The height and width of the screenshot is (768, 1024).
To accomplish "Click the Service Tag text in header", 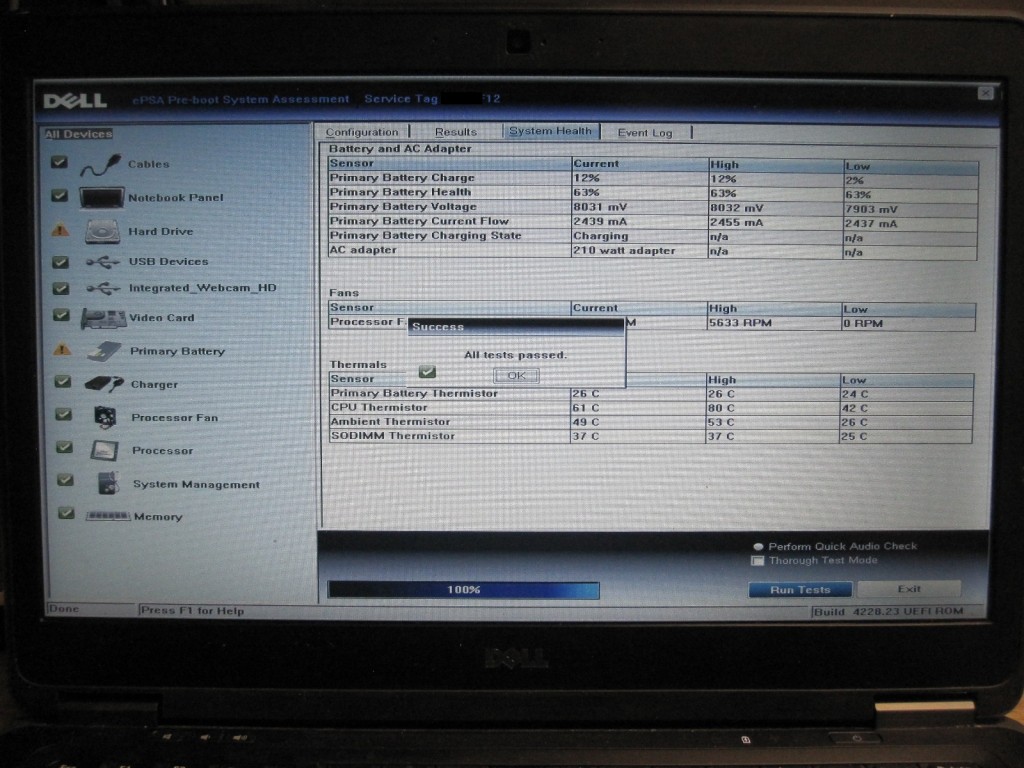I will click(x=401, y=99).
